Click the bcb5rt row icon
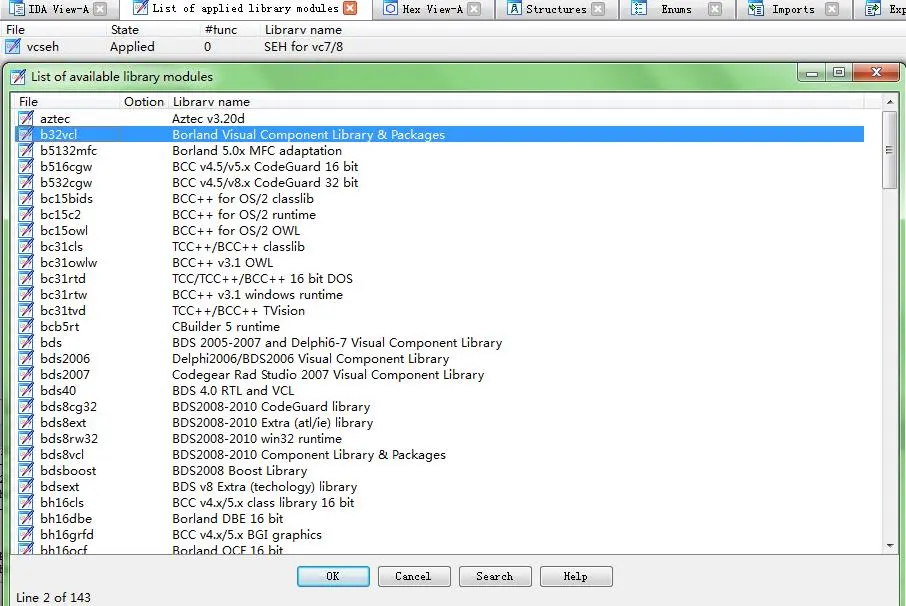 (25, 326)
